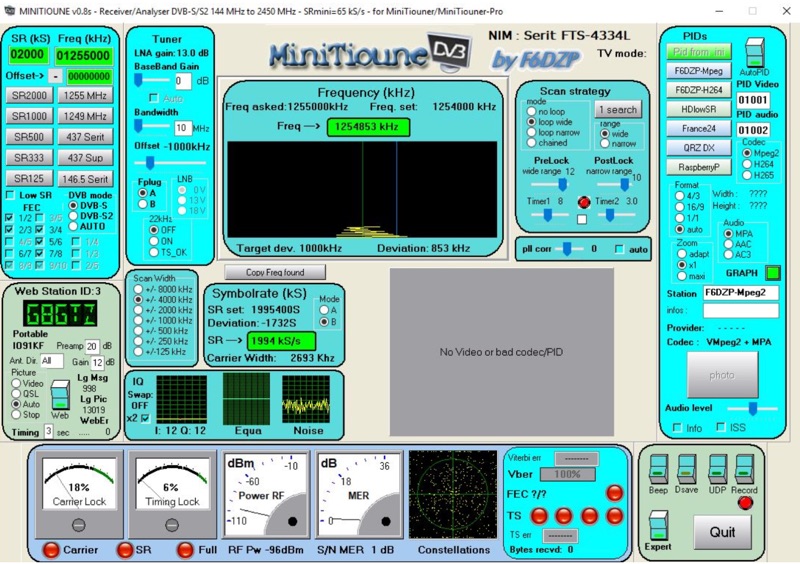This screenshot has width=800, height=564.
Task: Toggle the Web rocker switch
Action: [x=59, y=395]
